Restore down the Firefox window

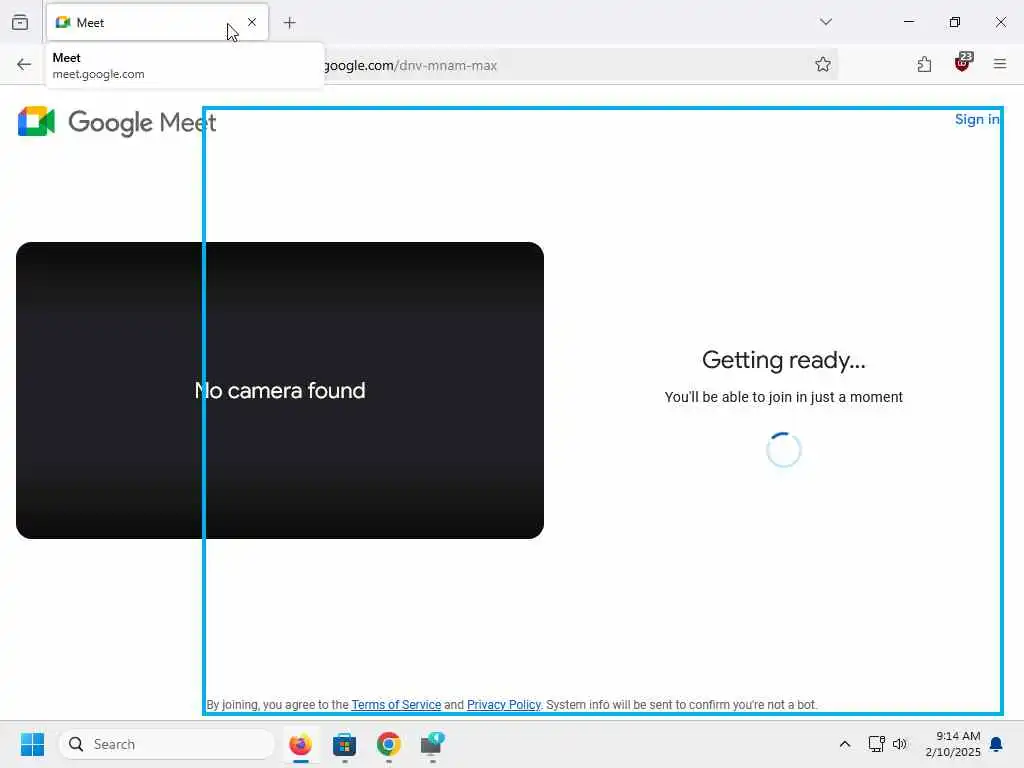(955, 22)
